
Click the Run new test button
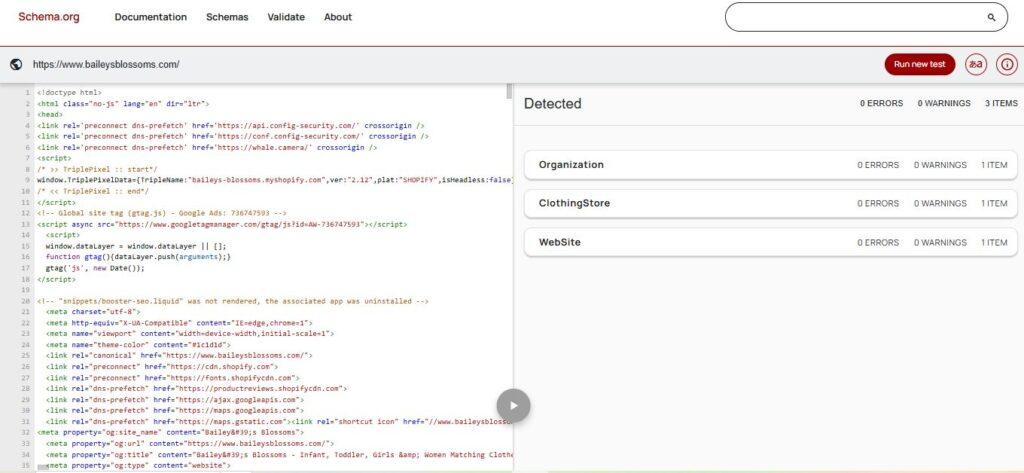[x=920, y=65]
